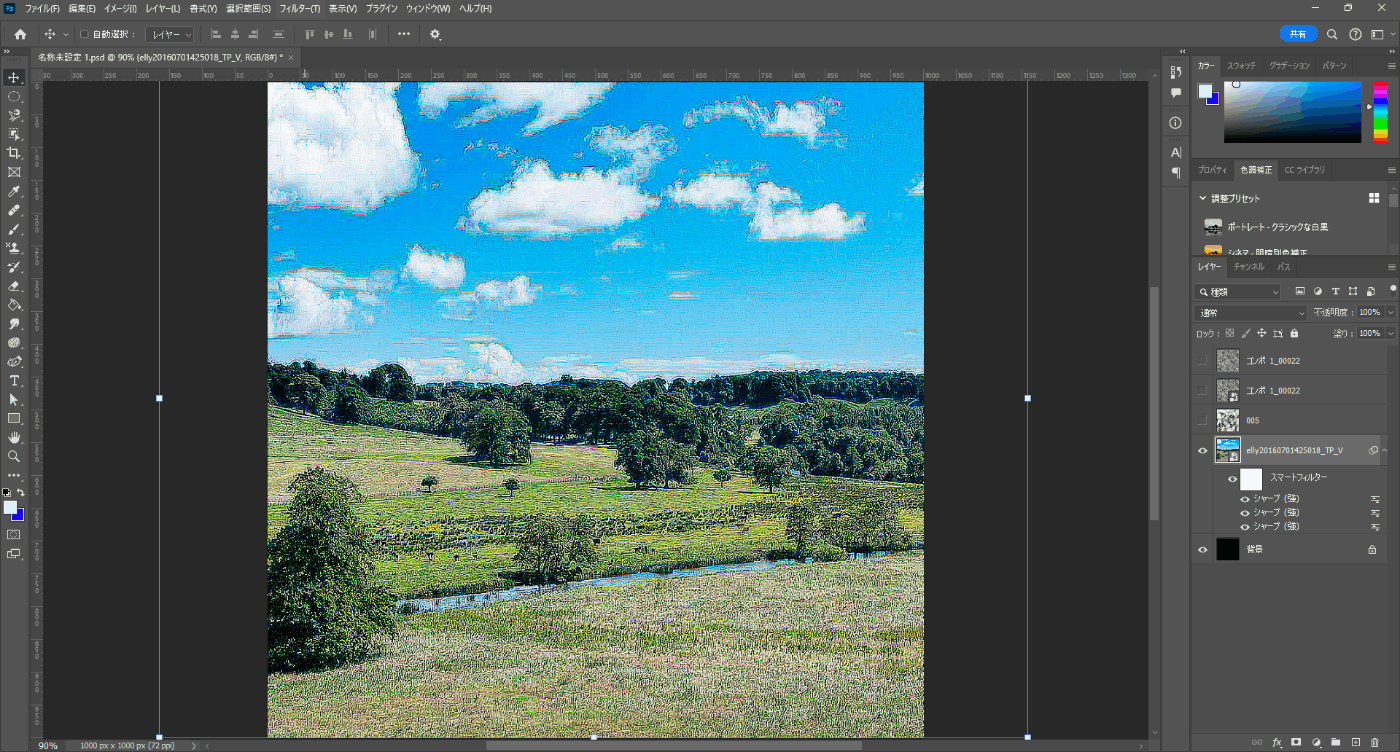Select the Eyedropper tool
1400x752 pixels.
[x=14, y=191]
